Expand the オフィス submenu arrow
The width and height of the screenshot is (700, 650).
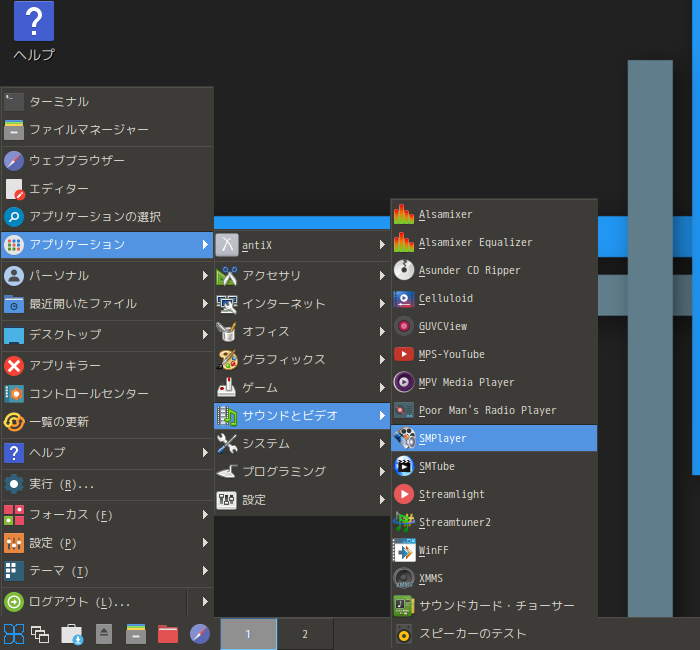(x=382, y=332)
